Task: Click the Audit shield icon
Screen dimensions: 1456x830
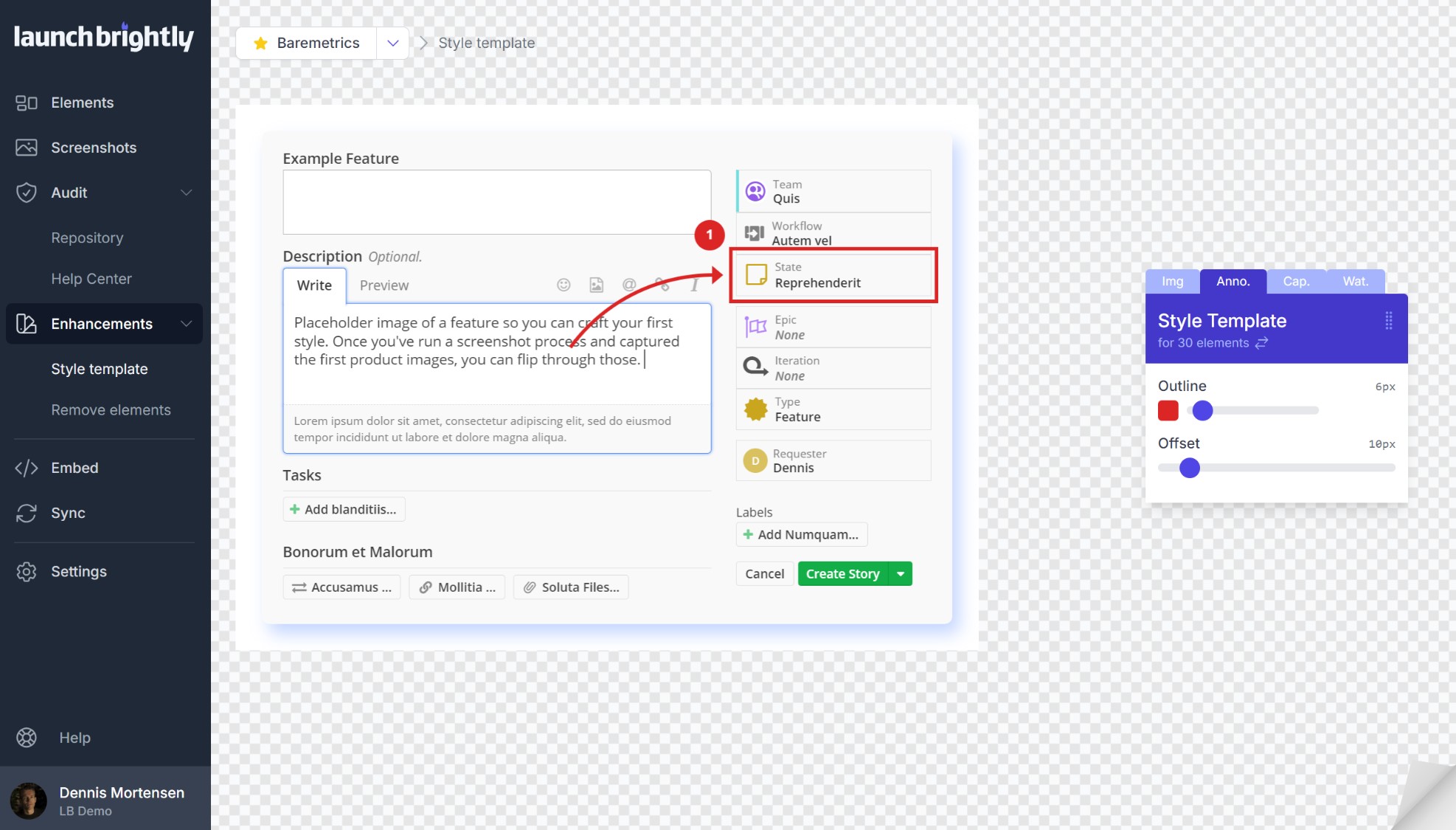Action: click(x=27, y=193)
